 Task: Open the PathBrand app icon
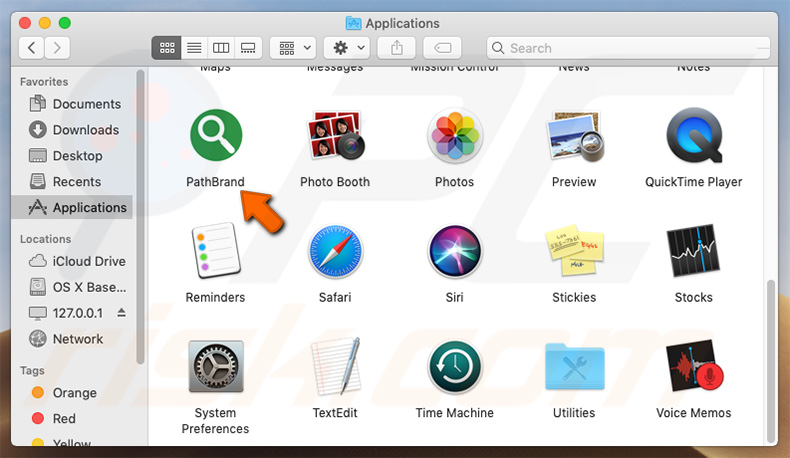point(216,135)
